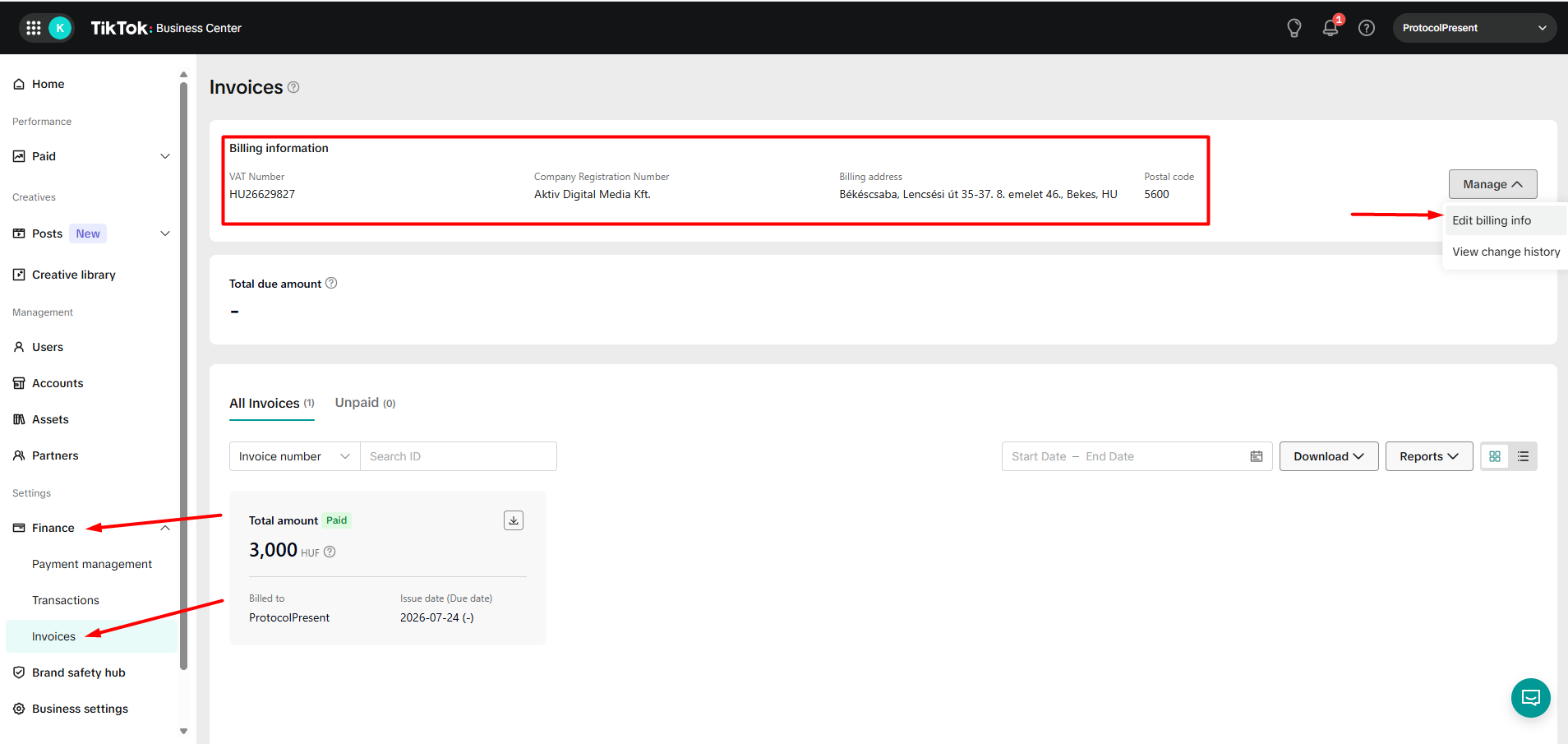Click the Start Date field
The image size is (1568, 744).
click(1039, 456)
